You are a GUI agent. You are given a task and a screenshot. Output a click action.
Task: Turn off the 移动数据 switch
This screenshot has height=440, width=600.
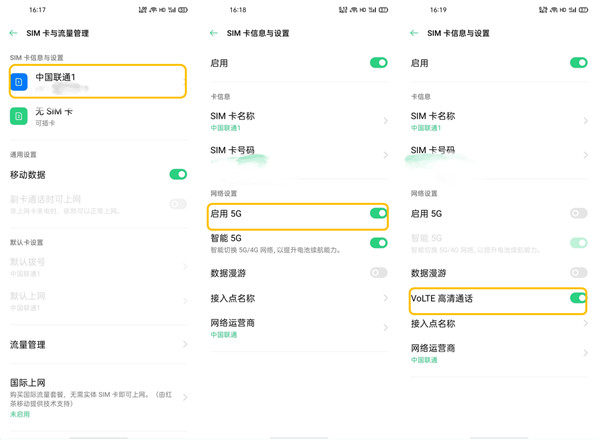click(x=178, y=175)
